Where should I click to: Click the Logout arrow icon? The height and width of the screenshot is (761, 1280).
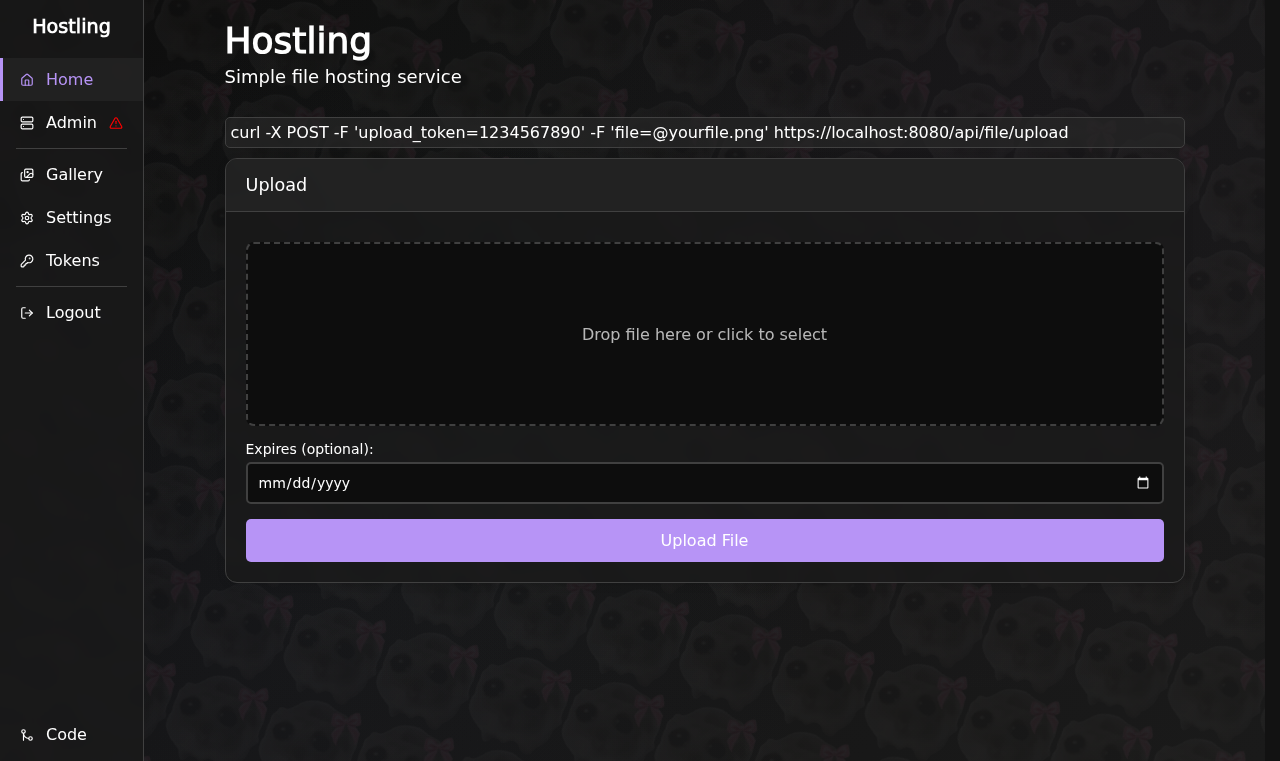[x=27, y=313]
